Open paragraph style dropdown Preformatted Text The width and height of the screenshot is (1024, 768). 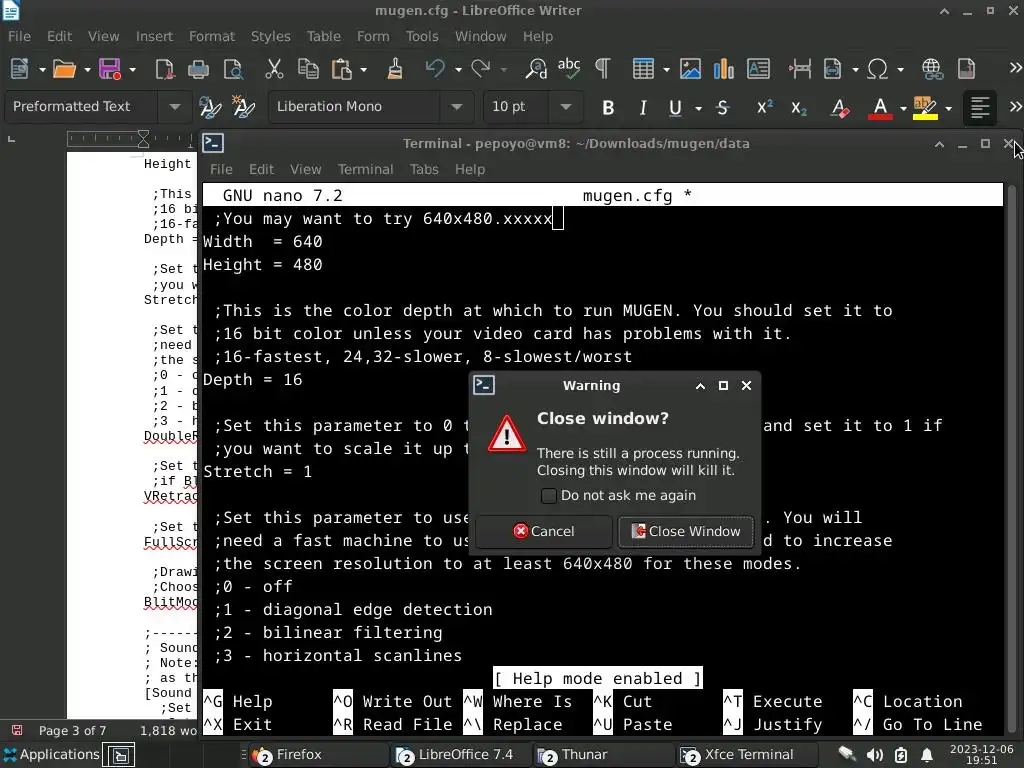tap(174, 106)
